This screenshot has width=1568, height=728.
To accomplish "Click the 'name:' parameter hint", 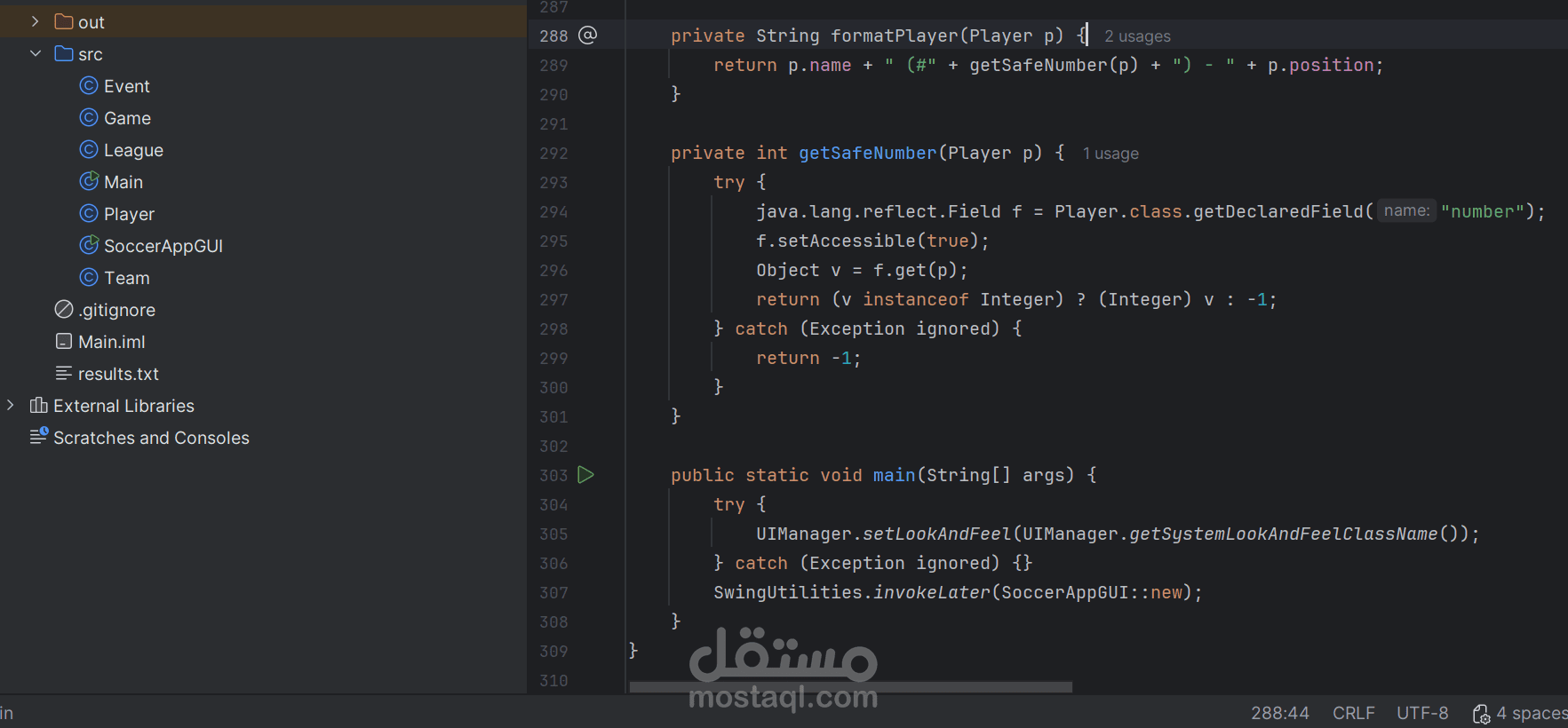I will coord(1406,210).
